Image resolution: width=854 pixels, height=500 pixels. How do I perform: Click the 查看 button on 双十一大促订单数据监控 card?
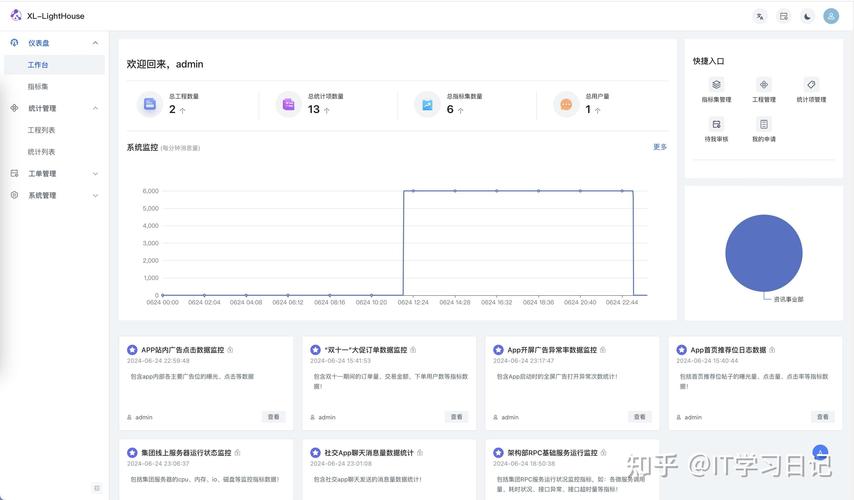pos(456,417)
